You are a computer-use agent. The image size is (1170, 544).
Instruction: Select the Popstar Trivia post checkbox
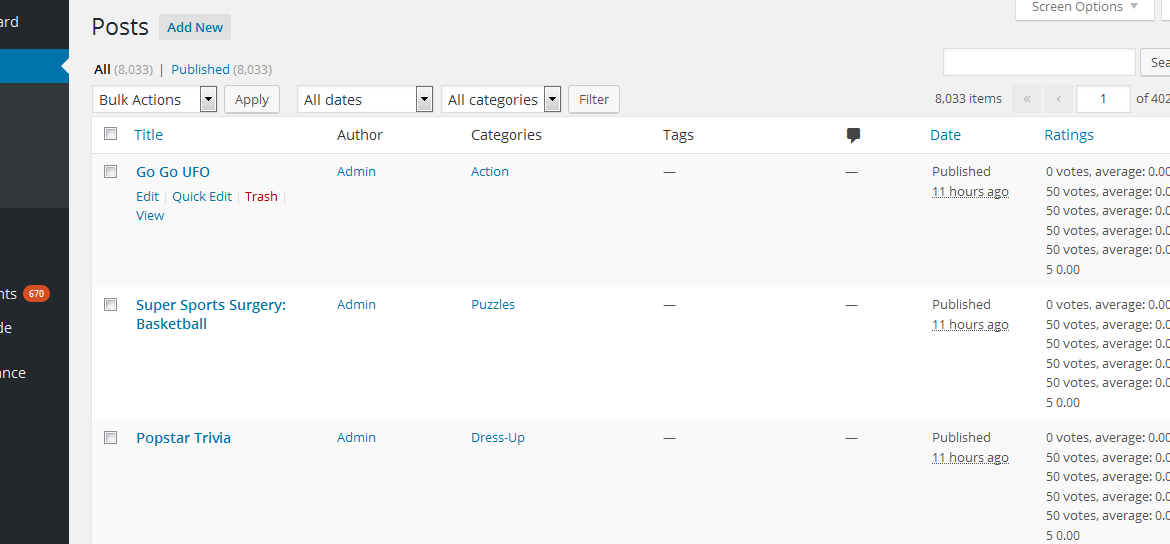tap(111, 437)
